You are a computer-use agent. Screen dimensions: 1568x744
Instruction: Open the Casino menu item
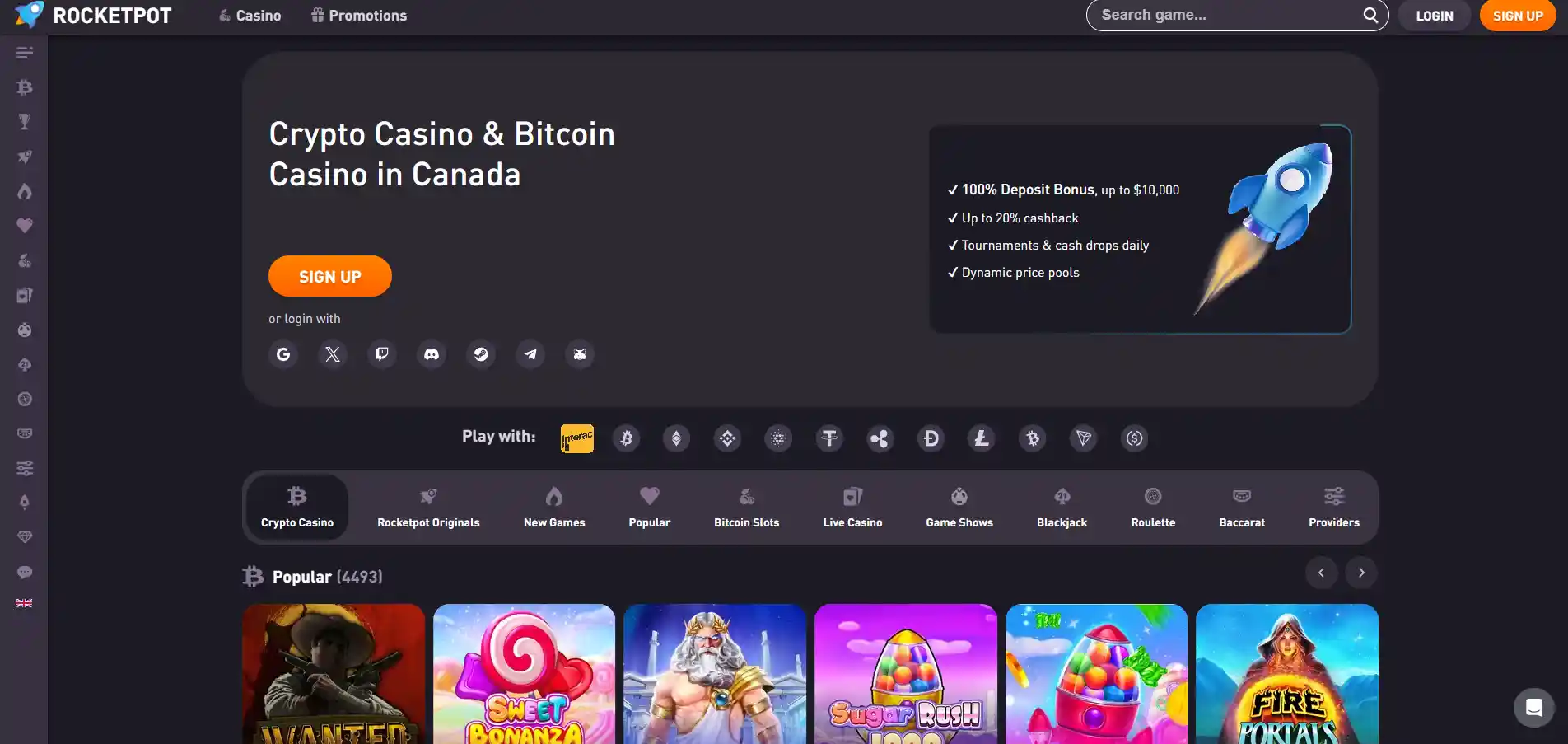[x=250, y=16]
